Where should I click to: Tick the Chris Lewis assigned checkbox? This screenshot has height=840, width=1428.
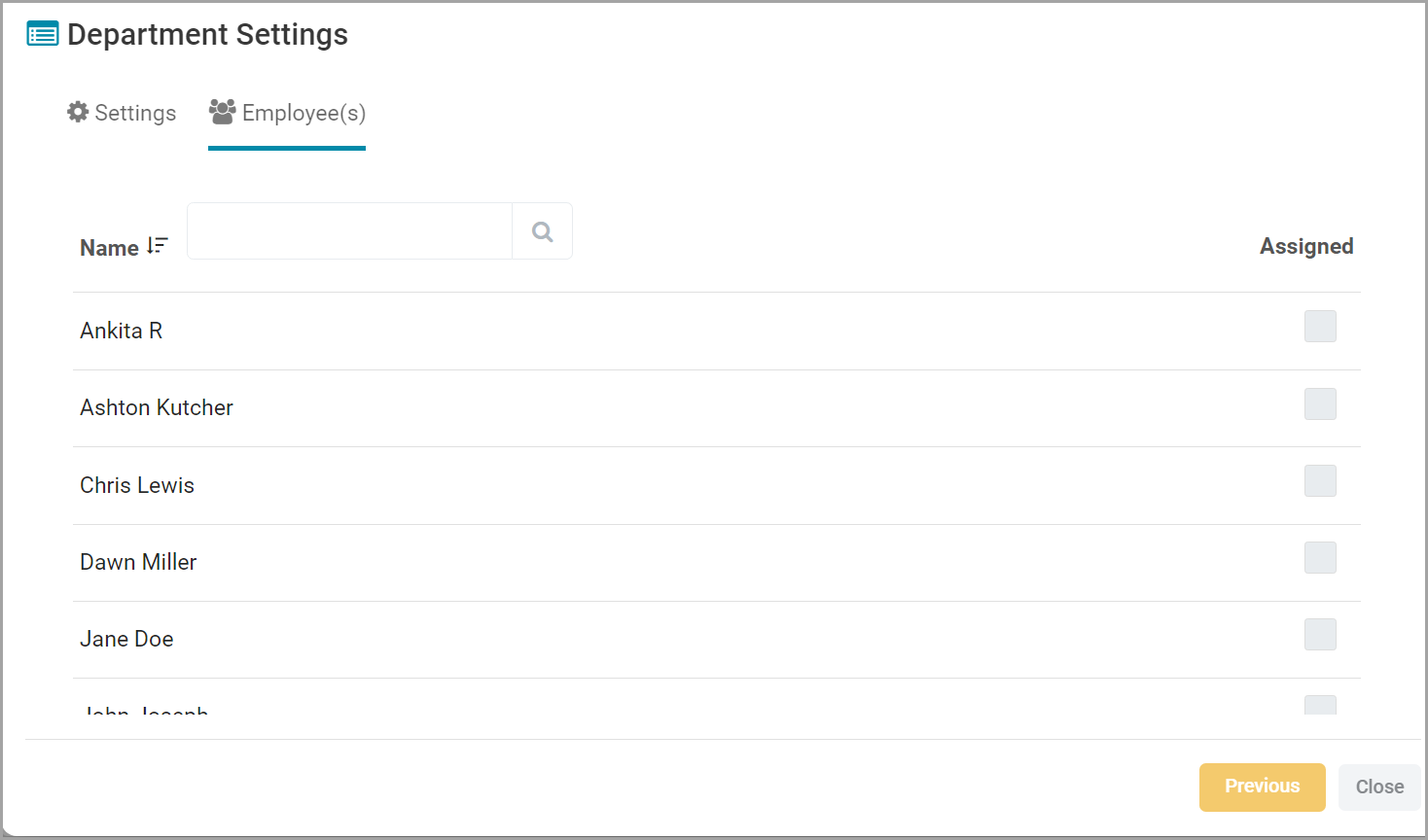[1320, 480]
